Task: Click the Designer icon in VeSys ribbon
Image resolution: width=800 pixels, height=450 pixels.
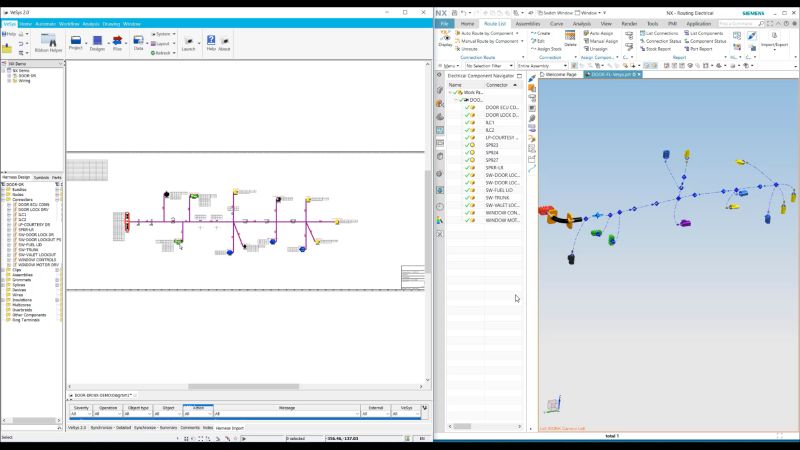Action: click(x=97, y=43)
